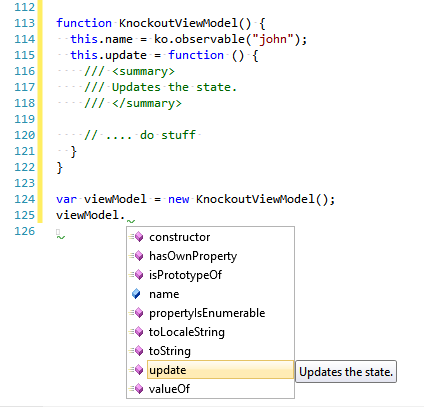Select 'propertyIsEnumerable' suggestion
Screen dimensions: 424x407
point(210,313)
